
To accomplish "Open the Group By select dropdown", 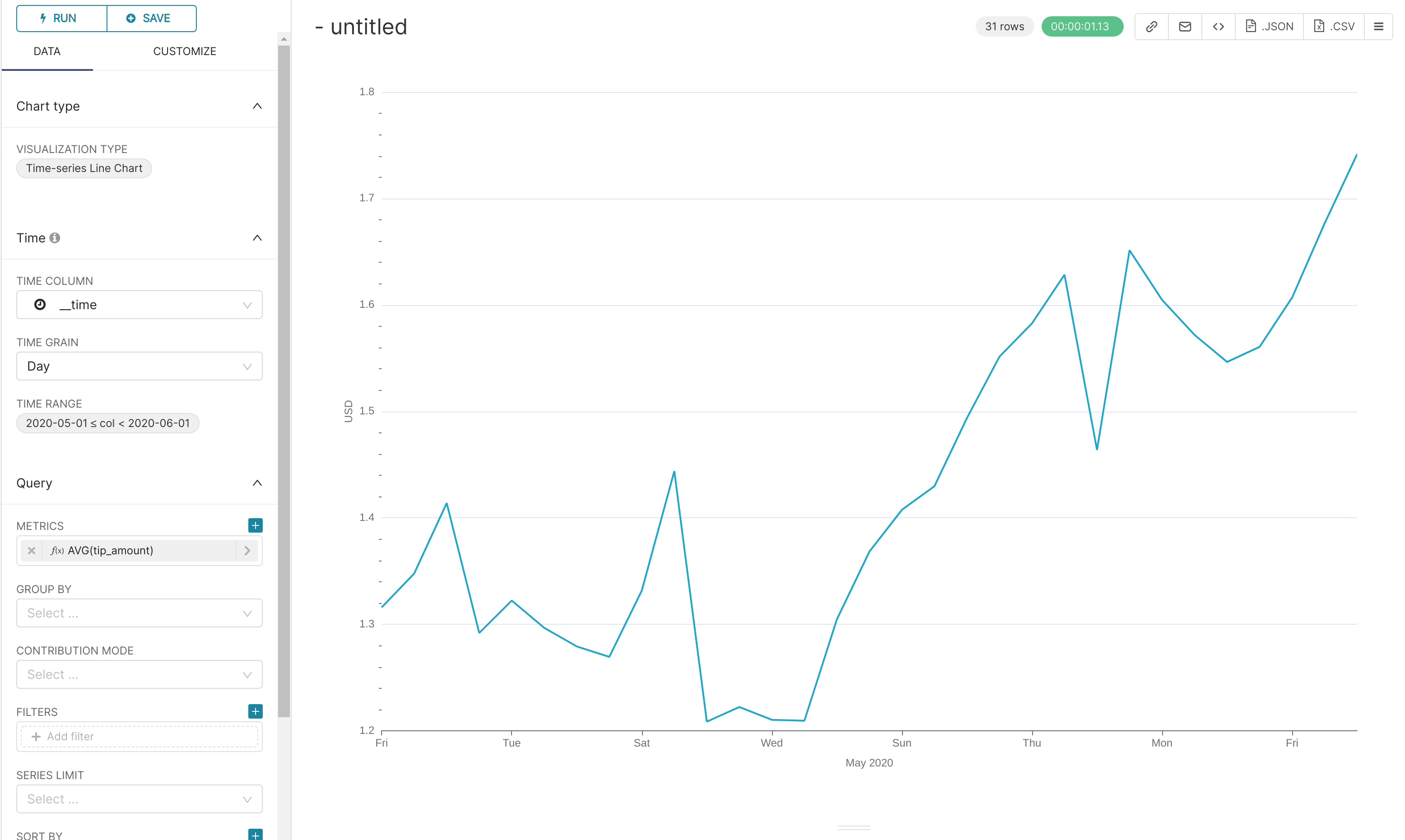I will tap(139, 613).
